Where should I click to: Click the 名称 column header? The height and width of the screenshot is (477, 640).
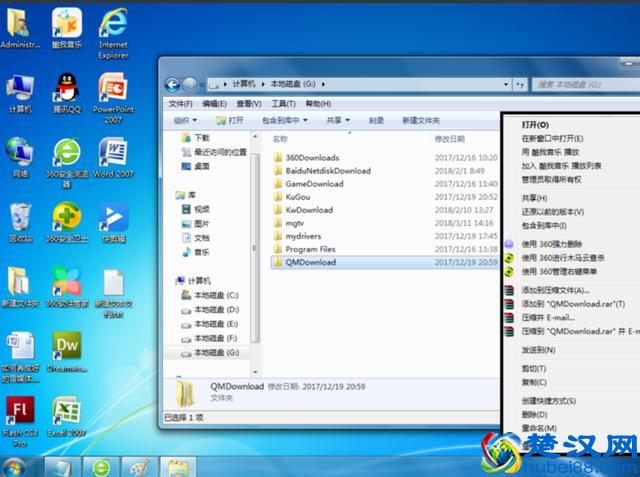[281, 139]
